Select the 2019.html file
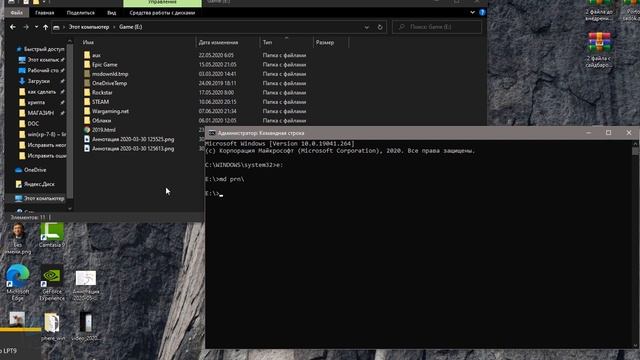The height and width of the screenshot is (360, 640). point(104,130)
